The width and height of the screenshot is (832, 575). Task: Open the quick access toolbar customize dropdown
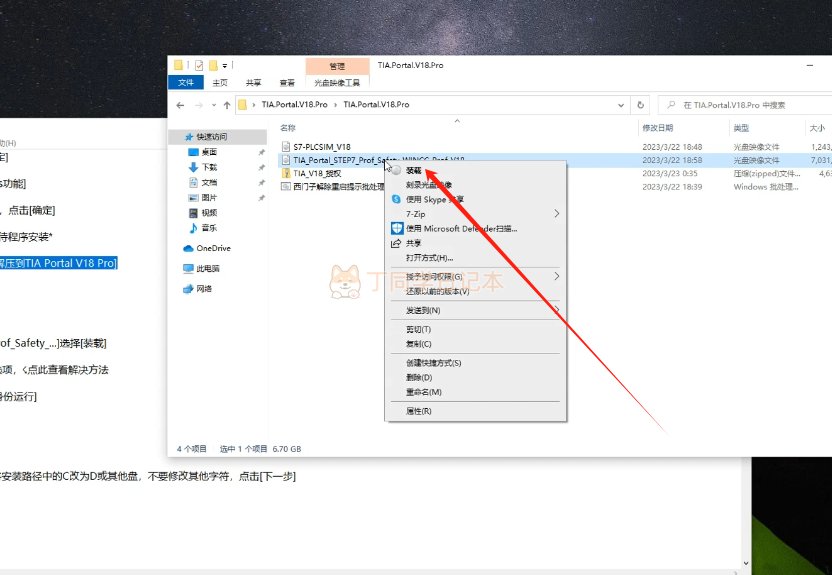click(x=224, y=66)
